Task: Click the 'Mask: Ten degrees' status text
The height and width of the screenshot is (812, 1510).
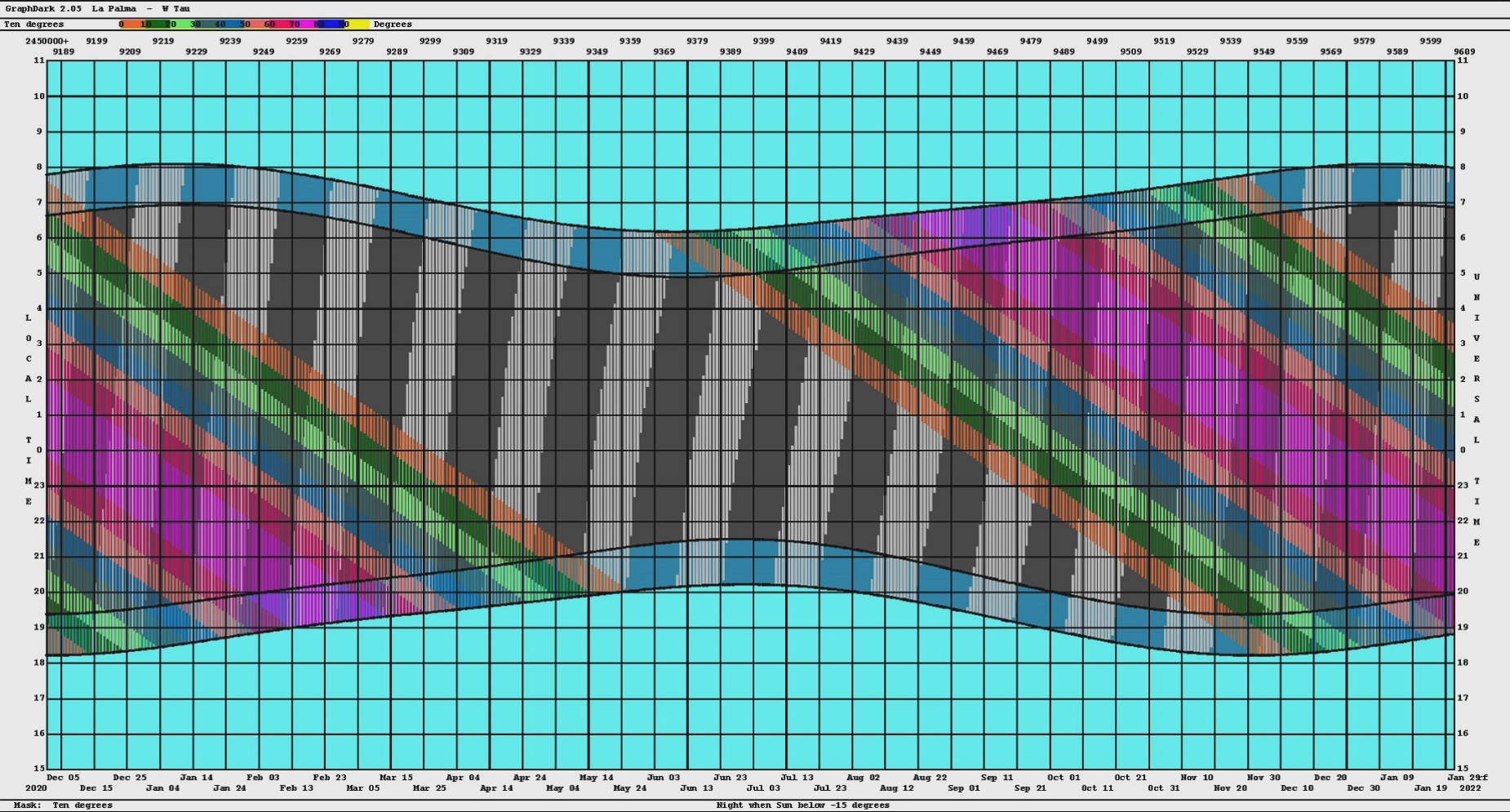Action: (63, 805)
